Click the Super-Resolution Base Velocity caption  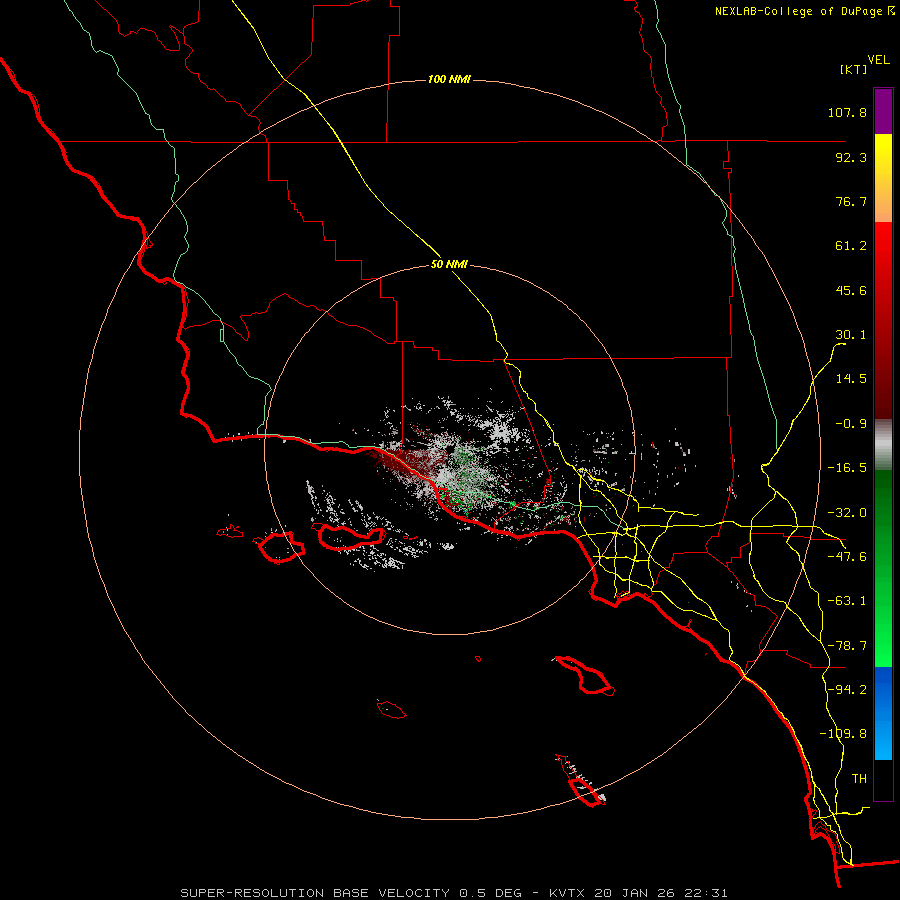click(x=454, y=893)
